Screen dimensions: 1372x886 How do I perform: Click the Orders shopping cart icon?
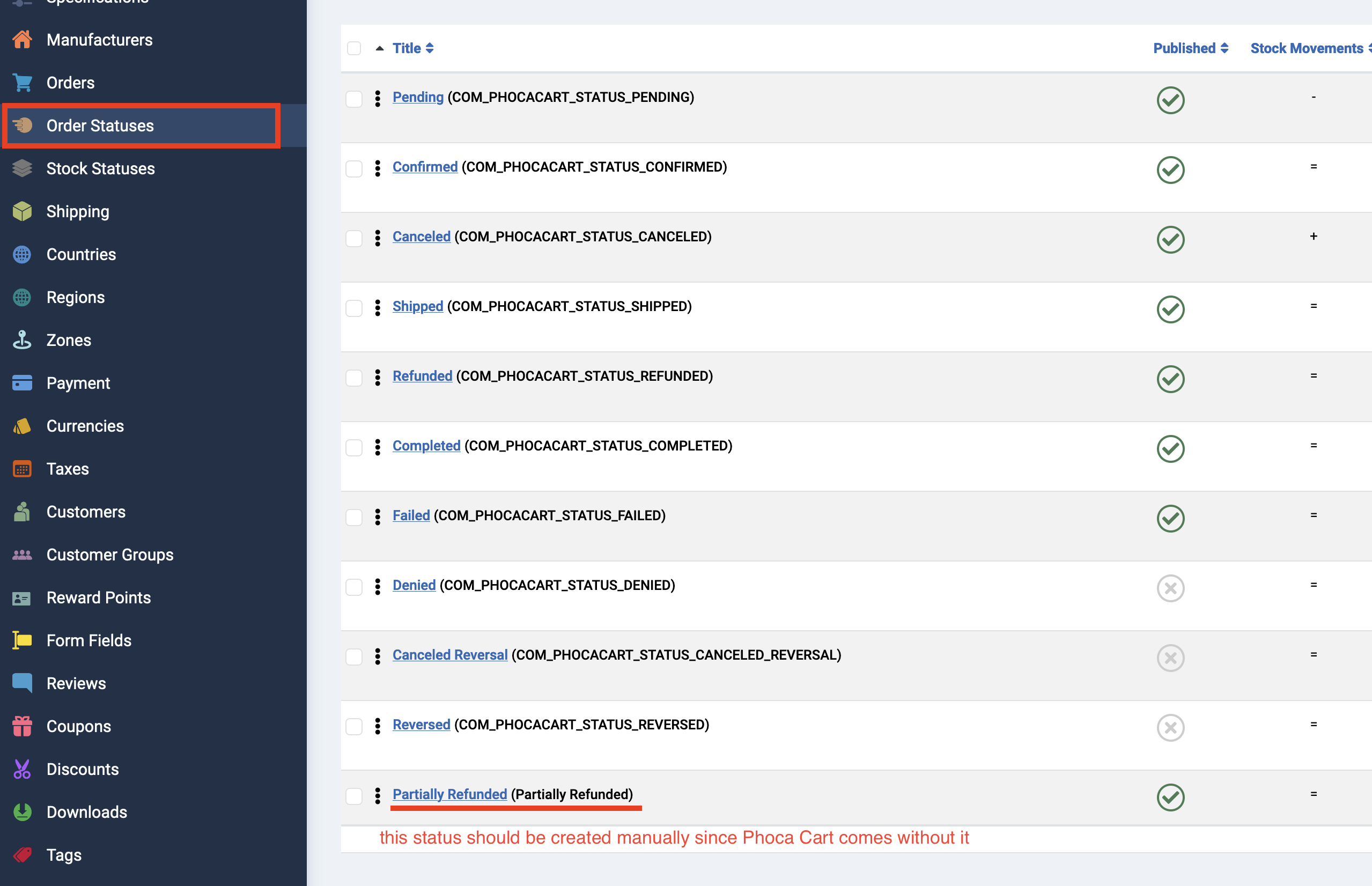(23, 83)
